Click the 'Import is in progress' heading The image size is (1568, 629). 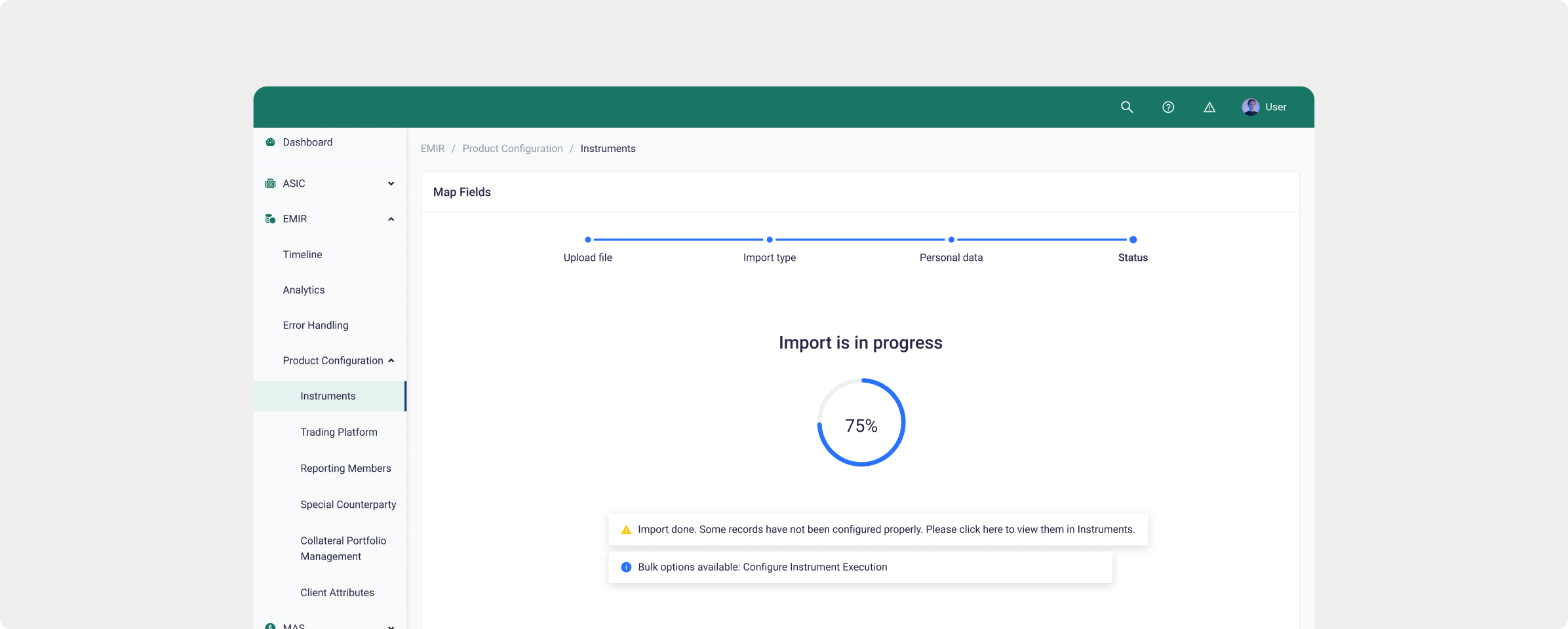(x=861, y=343)
